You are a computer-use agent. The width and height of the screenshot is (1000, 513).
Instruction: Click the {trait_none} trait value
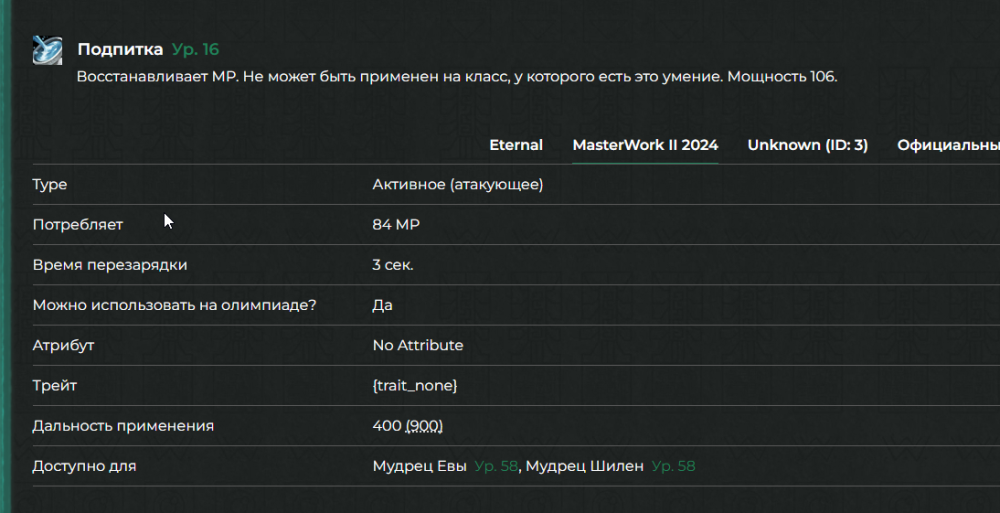tap(415, 385)
